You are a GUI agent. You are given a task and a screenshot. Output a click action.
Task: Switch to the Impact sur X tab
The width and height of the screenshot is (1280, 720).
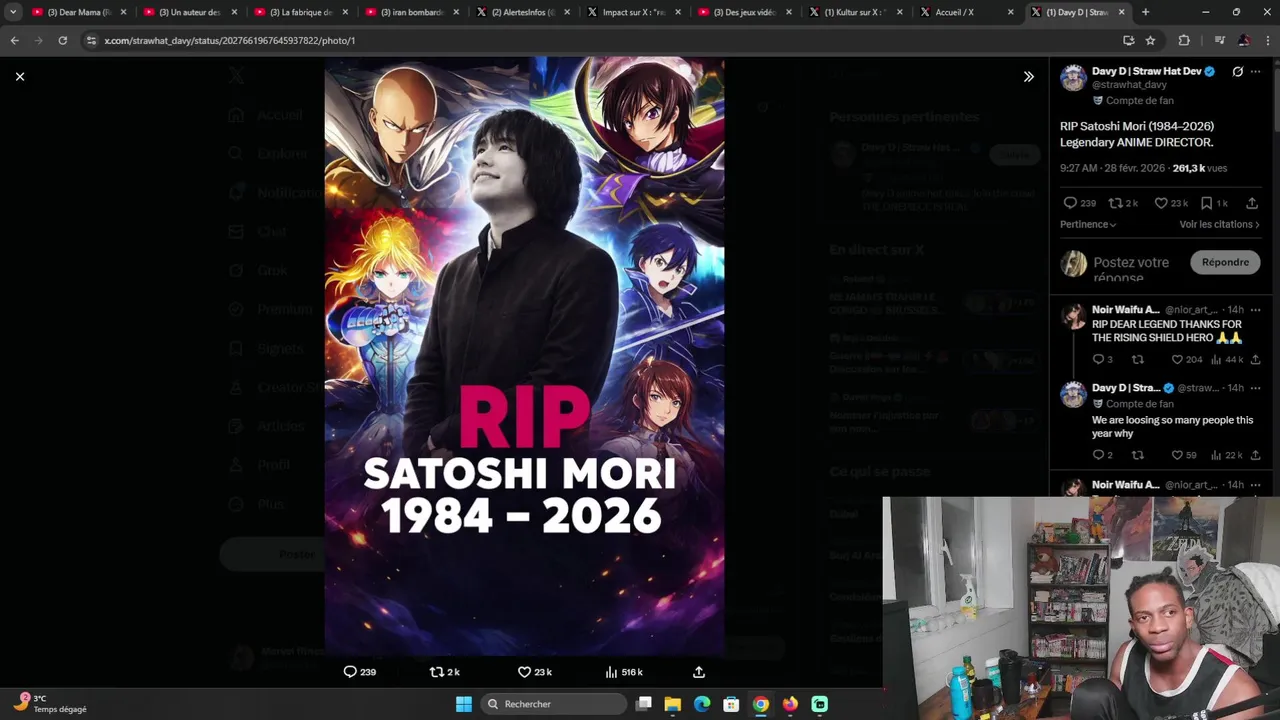click(x=633, y=12)
